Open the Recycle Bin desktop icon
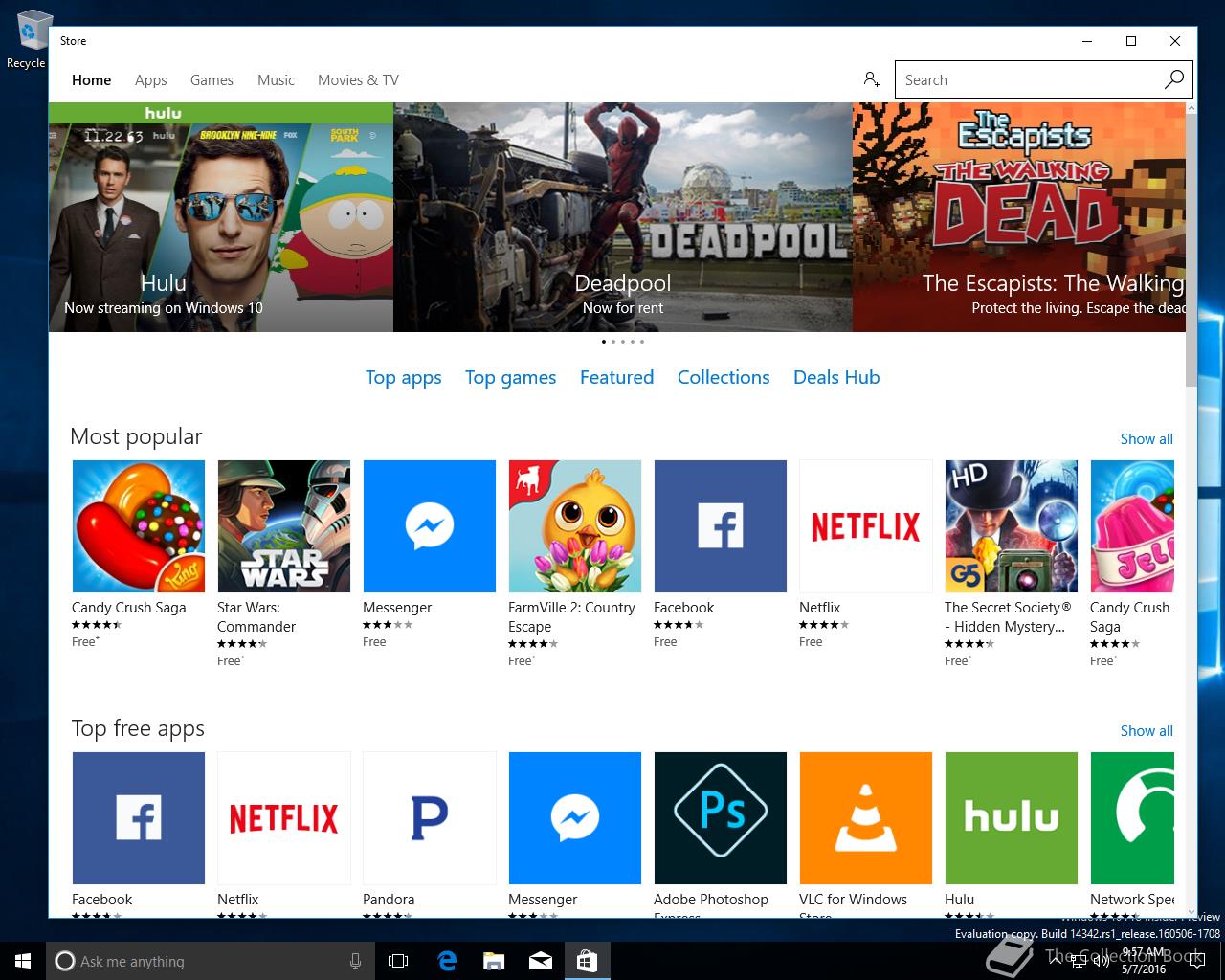Viewport: 1225px width, 980px height. pyautogui.click(x=27, y=40)
